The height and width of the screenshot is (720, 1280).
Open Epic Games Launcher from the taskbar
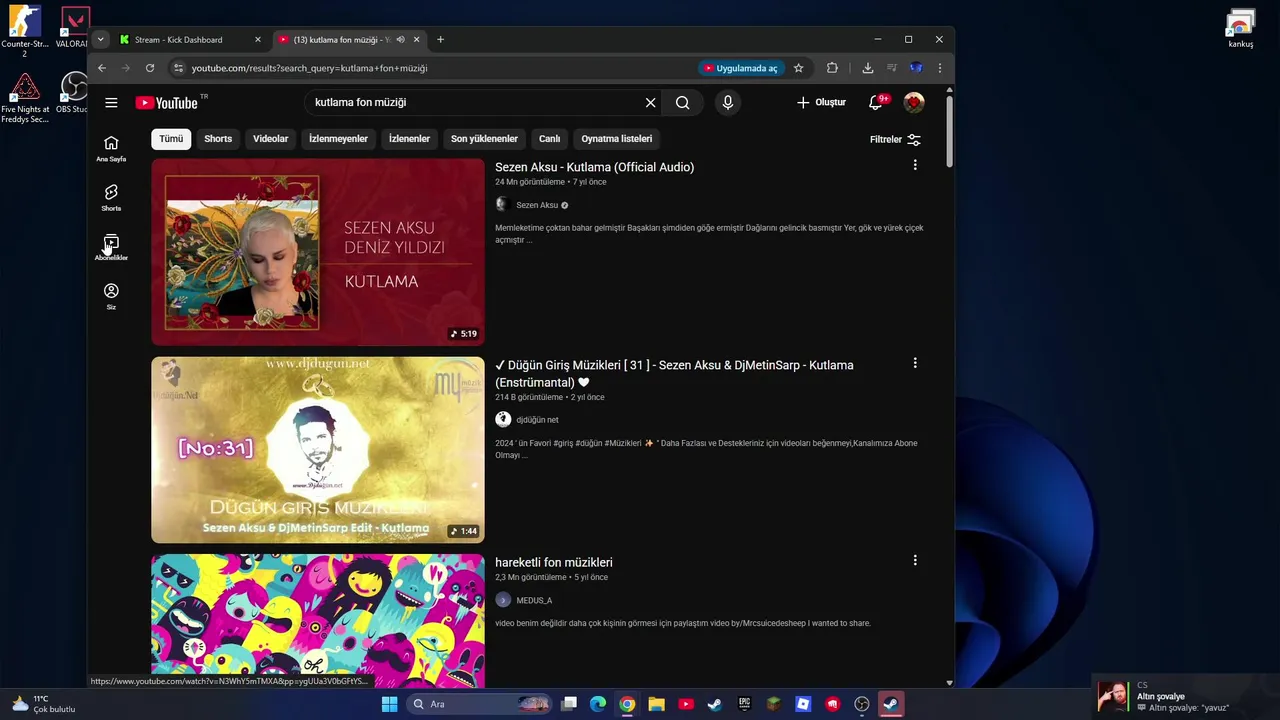coord(744,704)
